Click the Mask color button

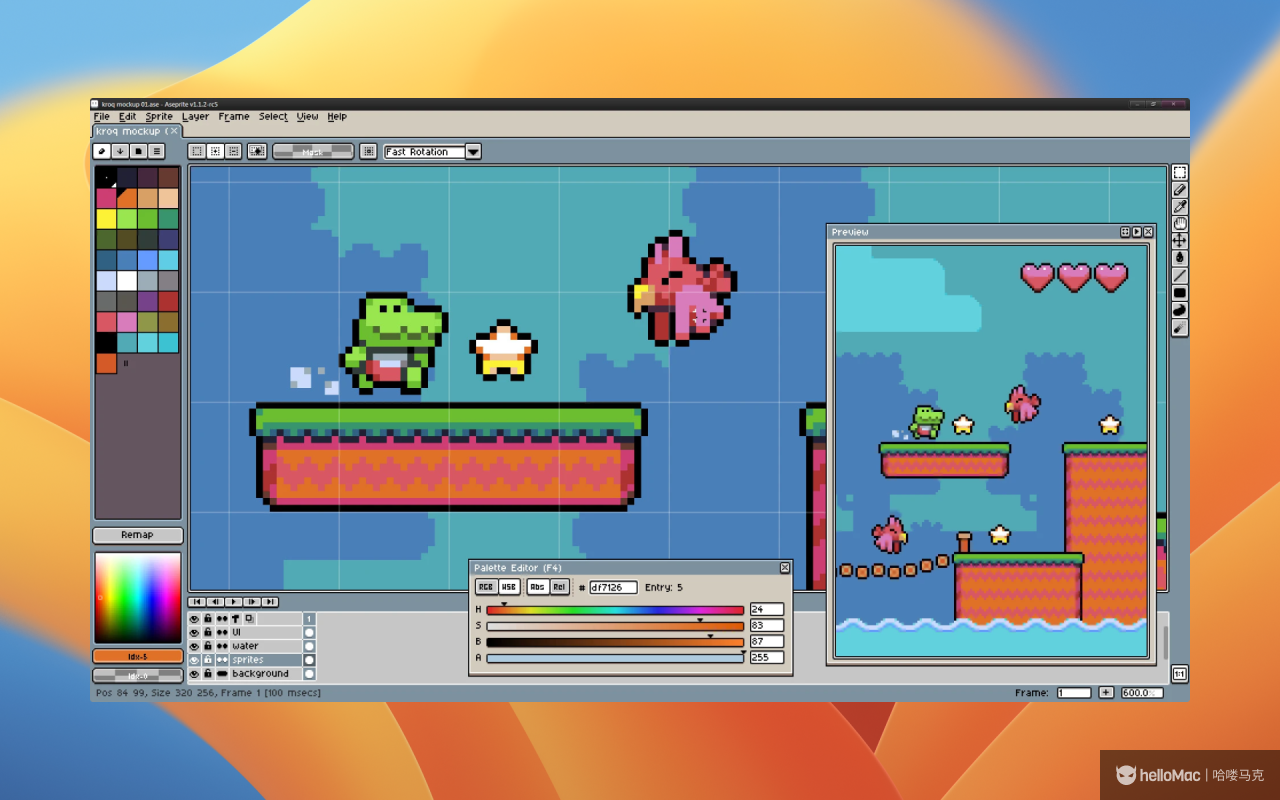pyautogui.click(x=313, y=152)
